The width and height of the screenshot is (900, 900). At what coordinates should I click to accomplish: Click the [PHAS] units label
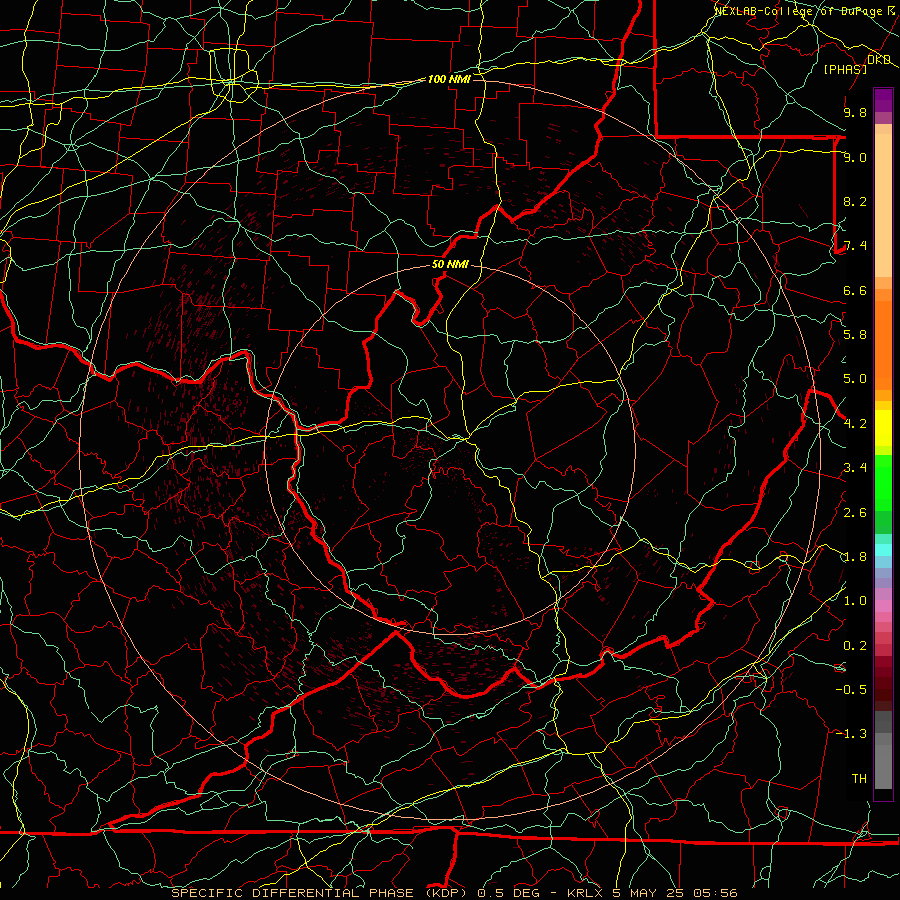pyautogui.click(x=845, y=69)
